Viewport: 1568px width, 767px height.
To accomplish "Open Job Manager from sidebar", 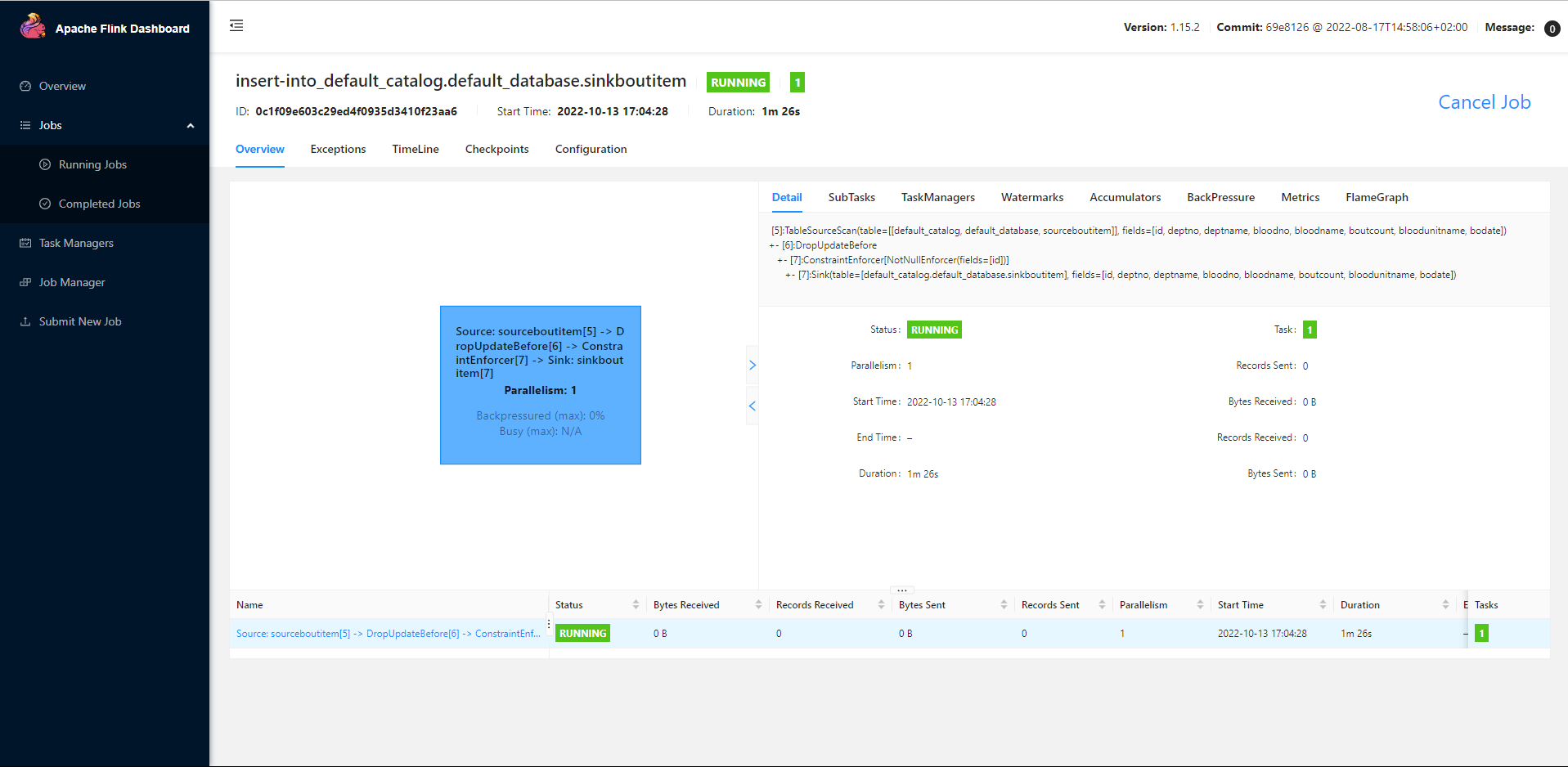I will point(72,282).
